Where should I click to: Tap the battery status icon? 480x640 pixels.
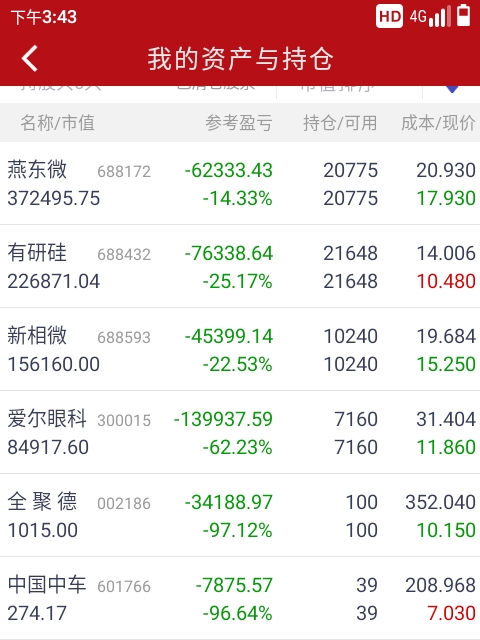pyautogui.click(x=463, y=16)
